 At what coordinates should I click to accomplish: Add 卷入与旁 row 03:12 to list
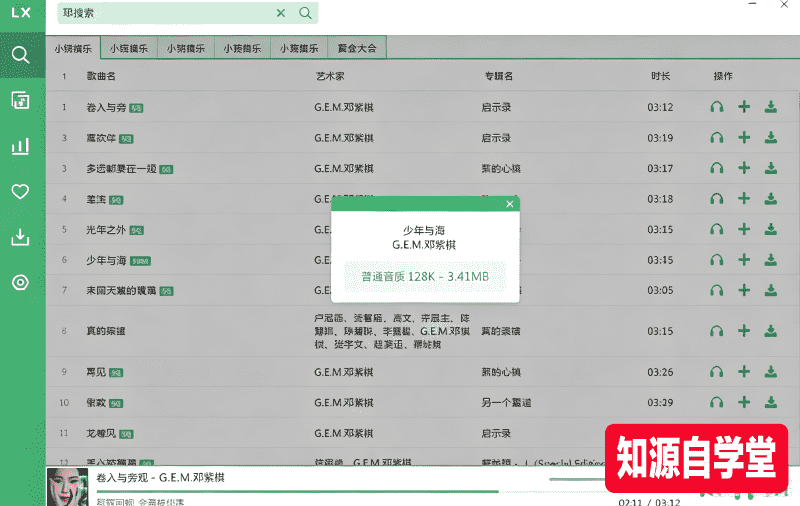point(744,107)
